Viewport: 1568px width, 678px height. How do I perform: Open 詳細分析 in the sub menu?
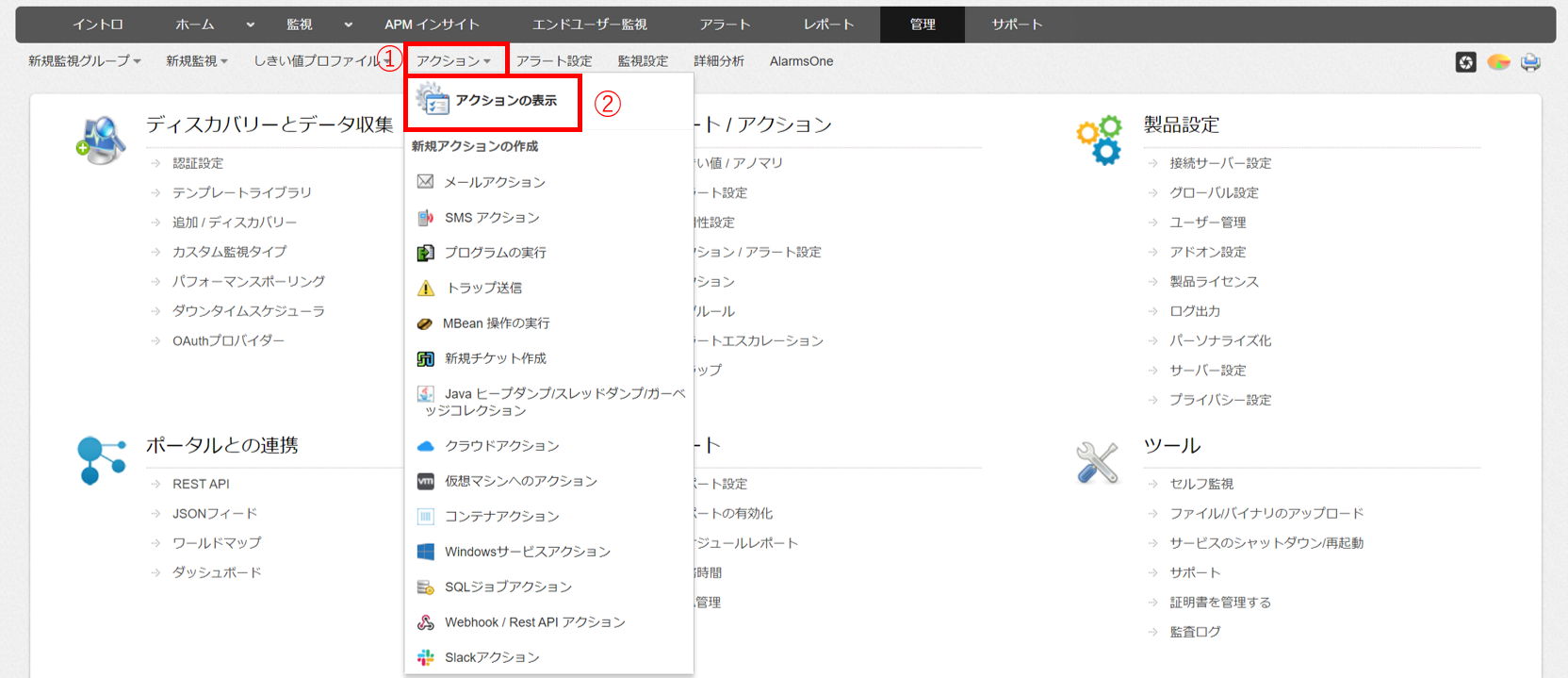point(719,61)
